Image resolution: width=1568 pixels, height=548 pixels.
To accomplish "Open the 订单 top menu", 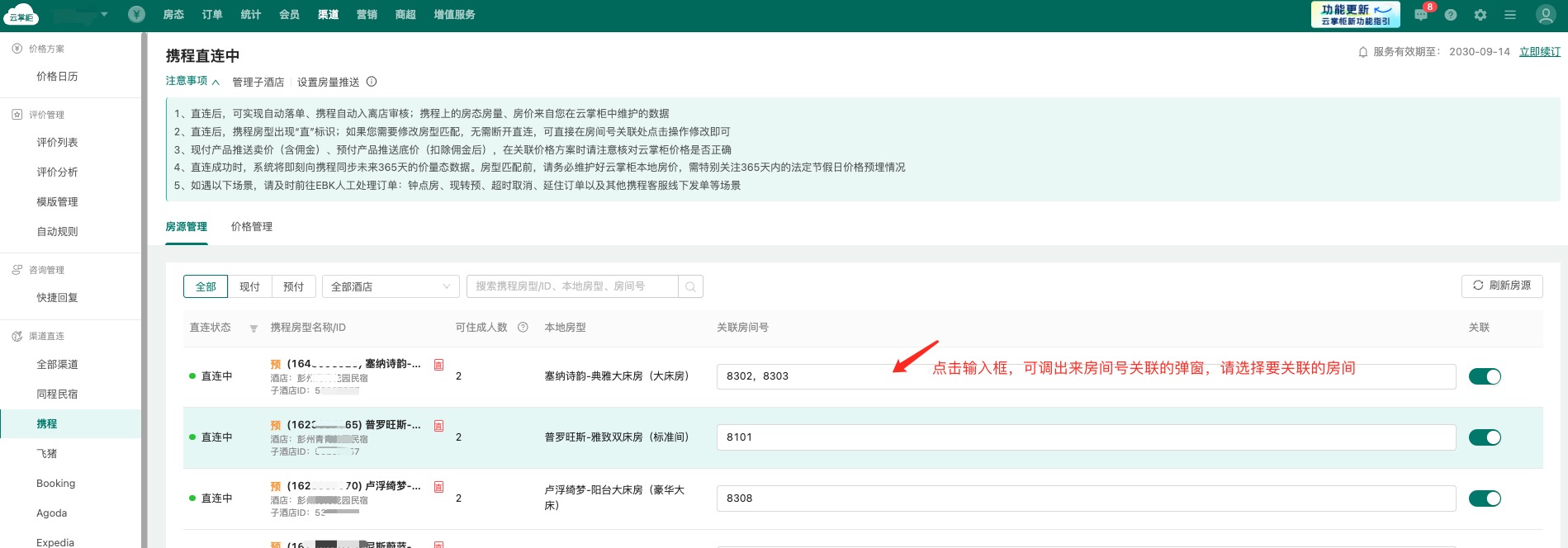I will pos(212,15).
